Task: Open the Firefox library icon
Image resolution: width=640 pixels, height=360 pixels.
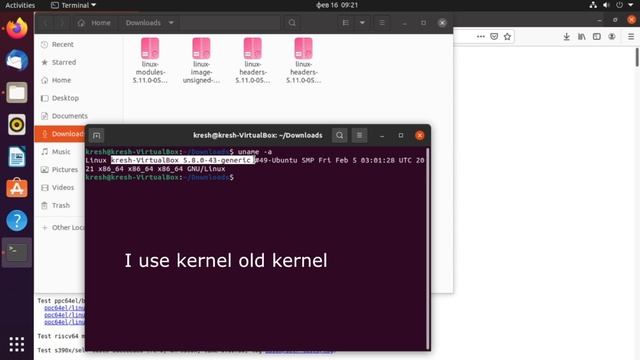Action: pyautogui.click(x=582, y=37)
